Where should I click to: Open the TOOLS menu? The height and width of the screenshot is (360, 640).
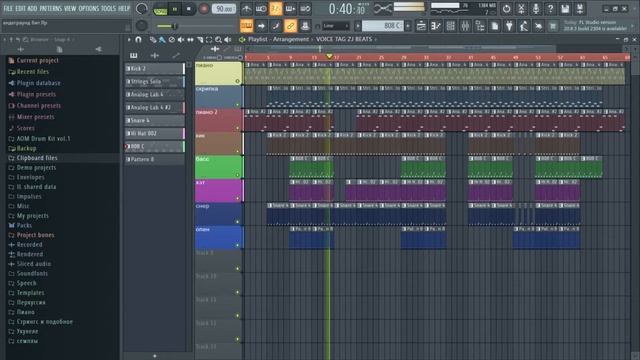[108, 9]
